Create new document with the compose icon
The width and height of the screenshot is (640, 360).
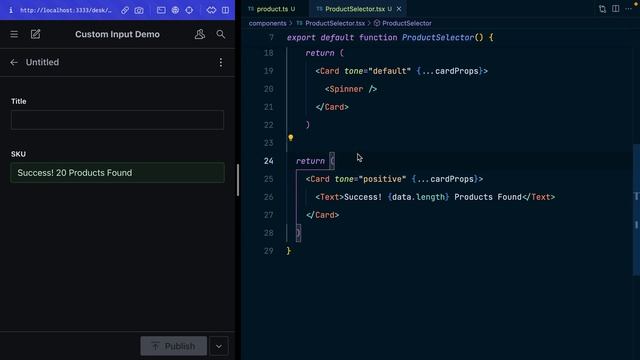click(x=36, y=34)
